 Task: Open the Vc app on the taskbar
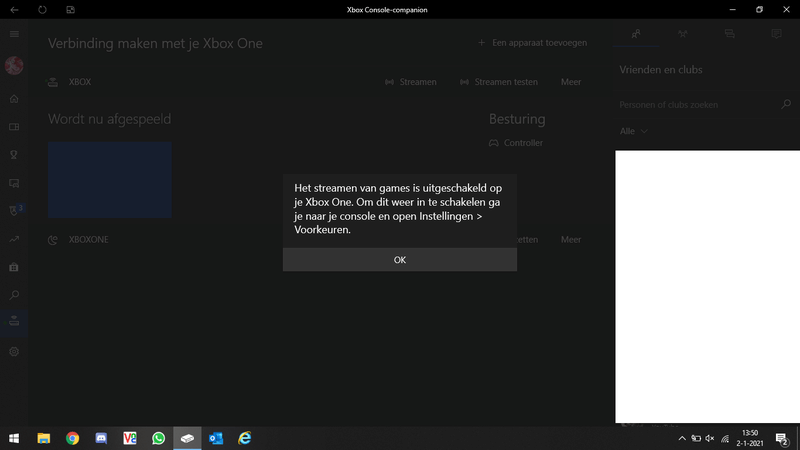coord(130,438)
